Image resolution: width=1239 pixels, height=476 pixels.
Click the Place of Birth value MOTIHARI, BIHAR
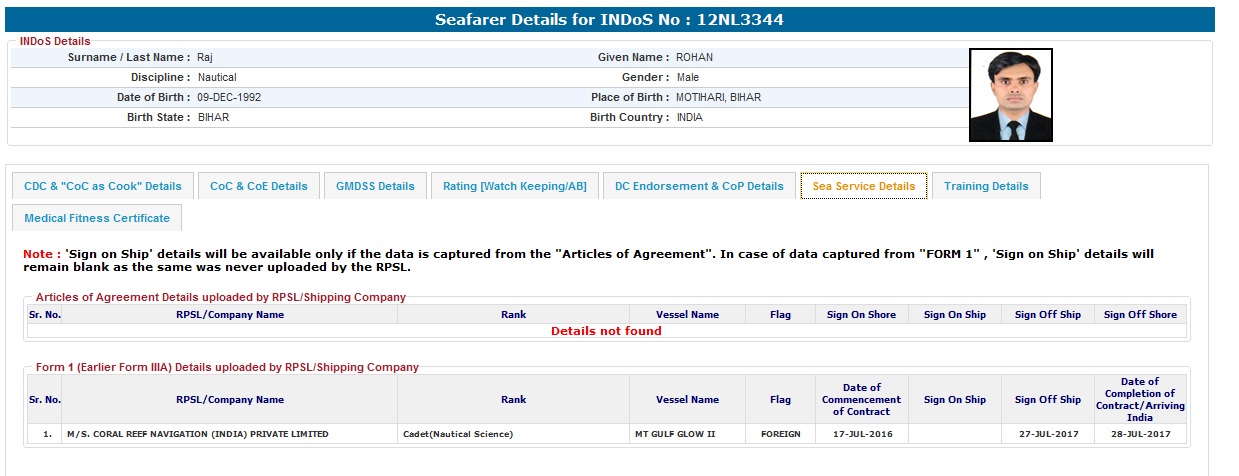(718, 97)
